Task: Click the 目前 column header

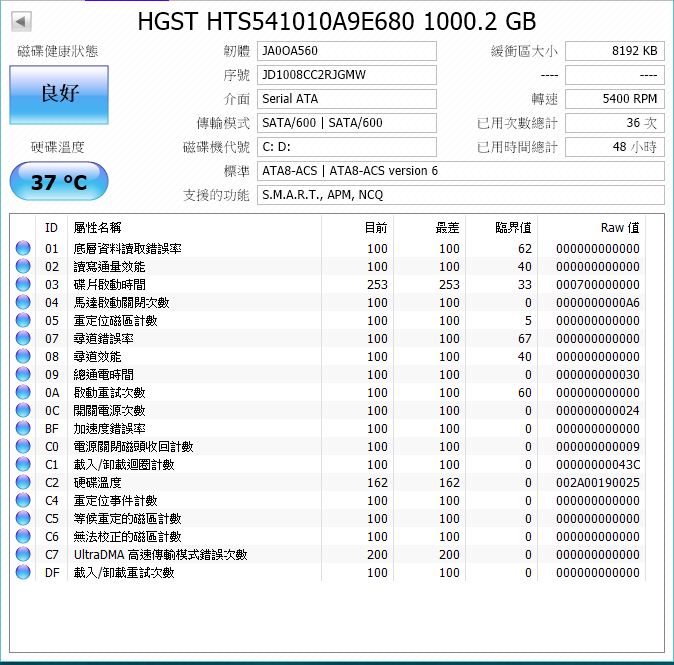Action: 376,227
